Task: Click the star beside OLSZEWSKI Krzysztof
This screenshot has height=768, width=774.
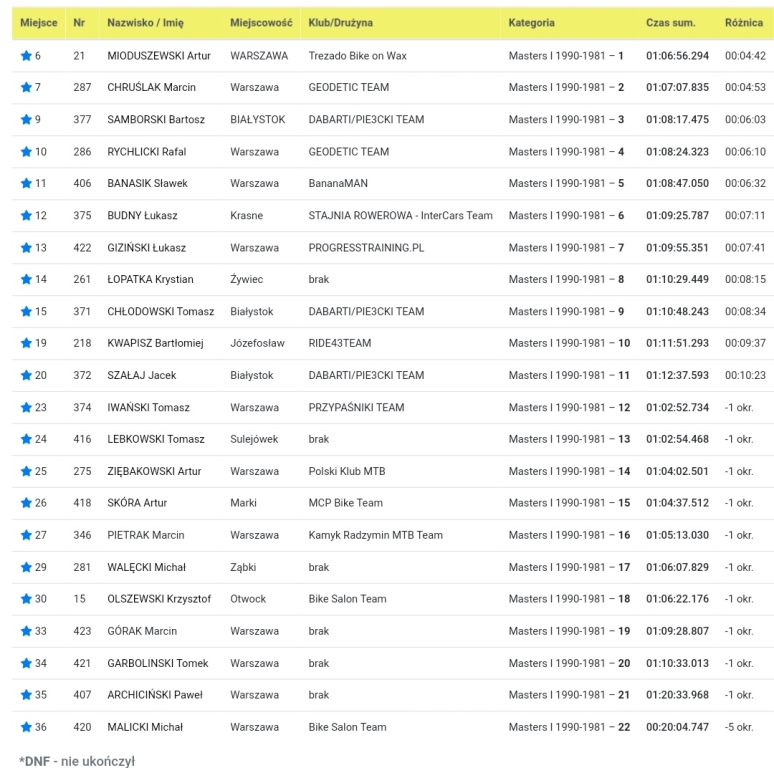Action: pos(26,599)
